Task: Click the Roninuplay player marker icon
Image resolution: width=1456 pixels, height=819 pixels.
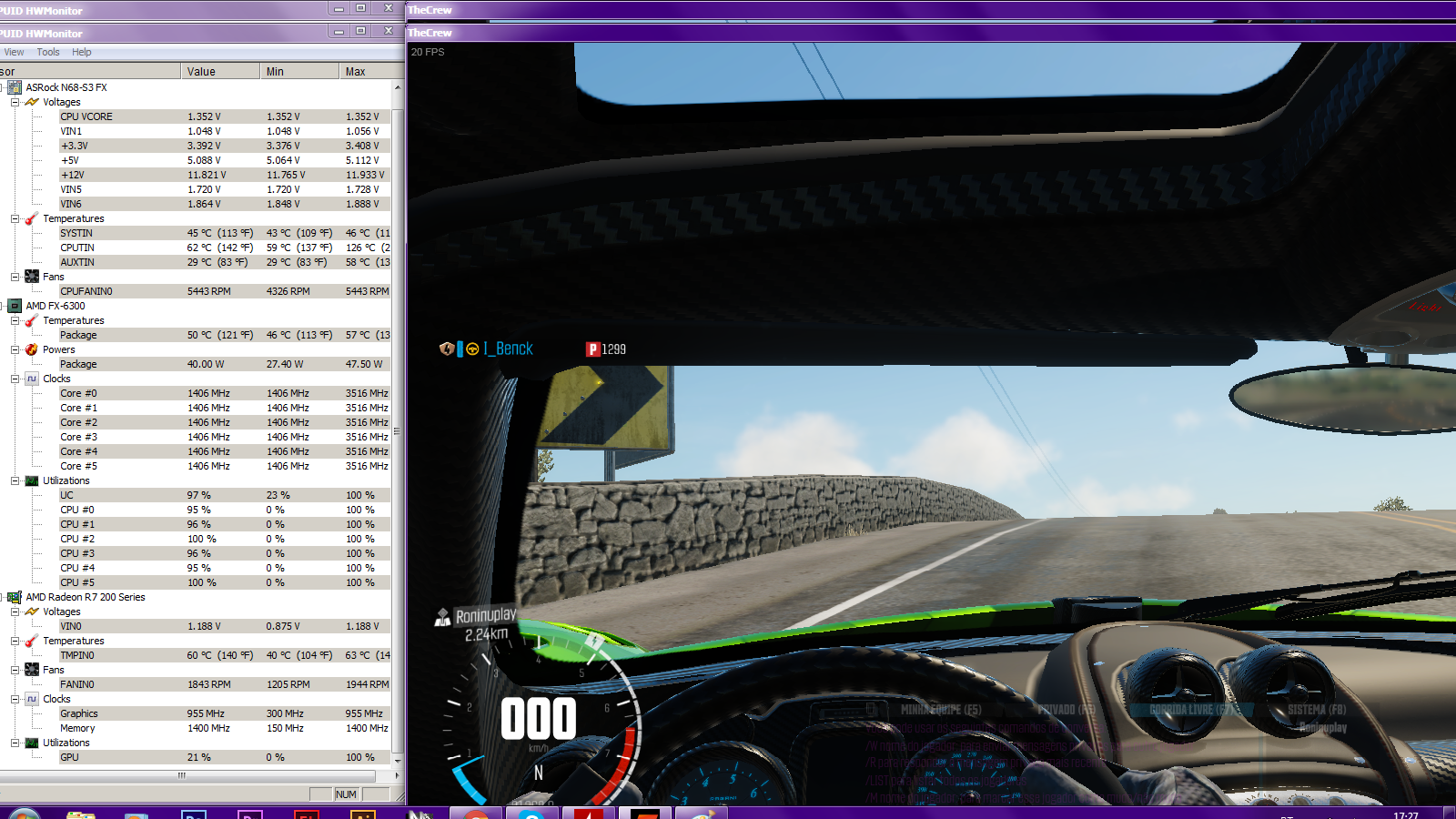Action: 442,618
